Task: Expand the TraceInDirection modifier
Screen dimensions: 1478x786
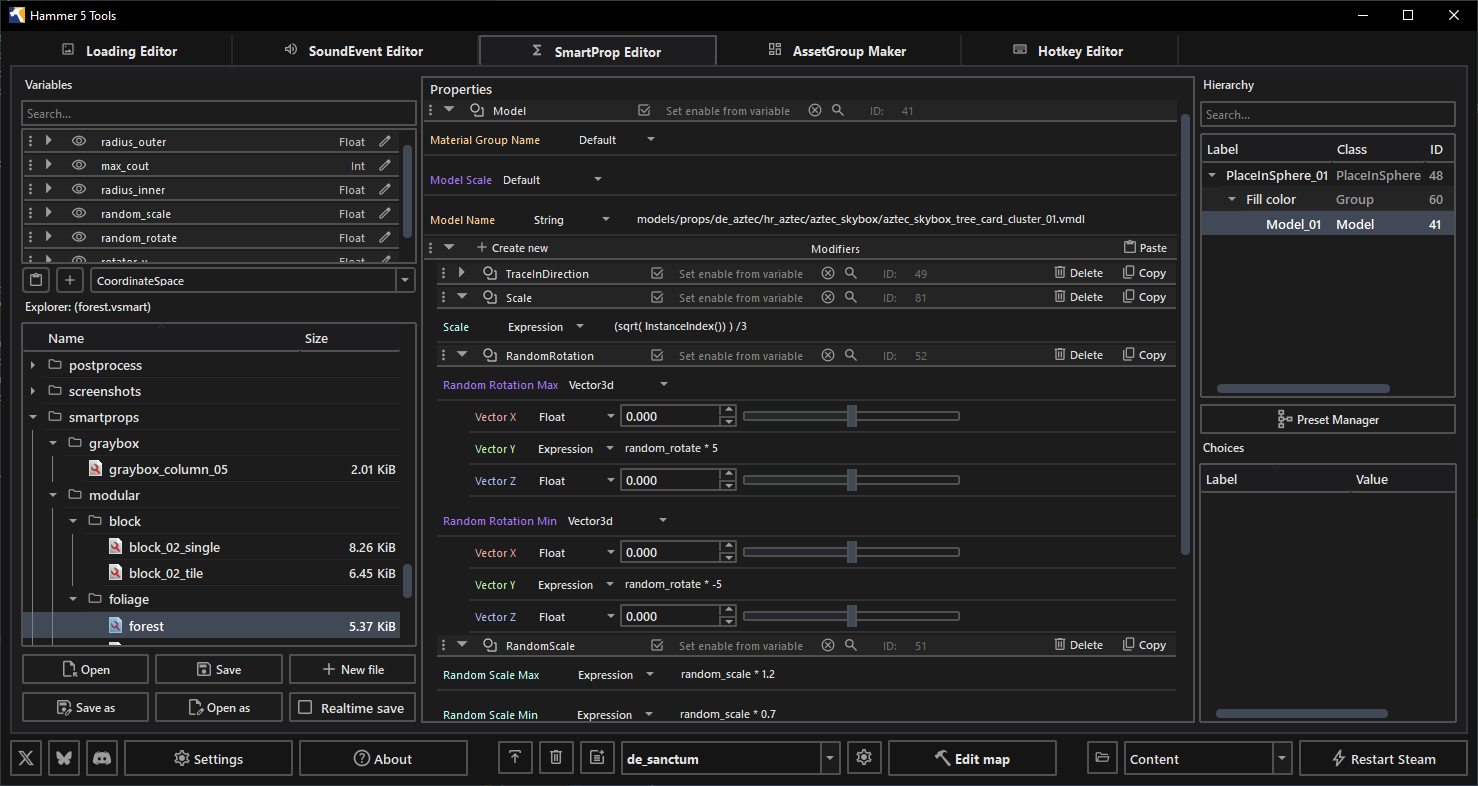Action: [462, 273]
